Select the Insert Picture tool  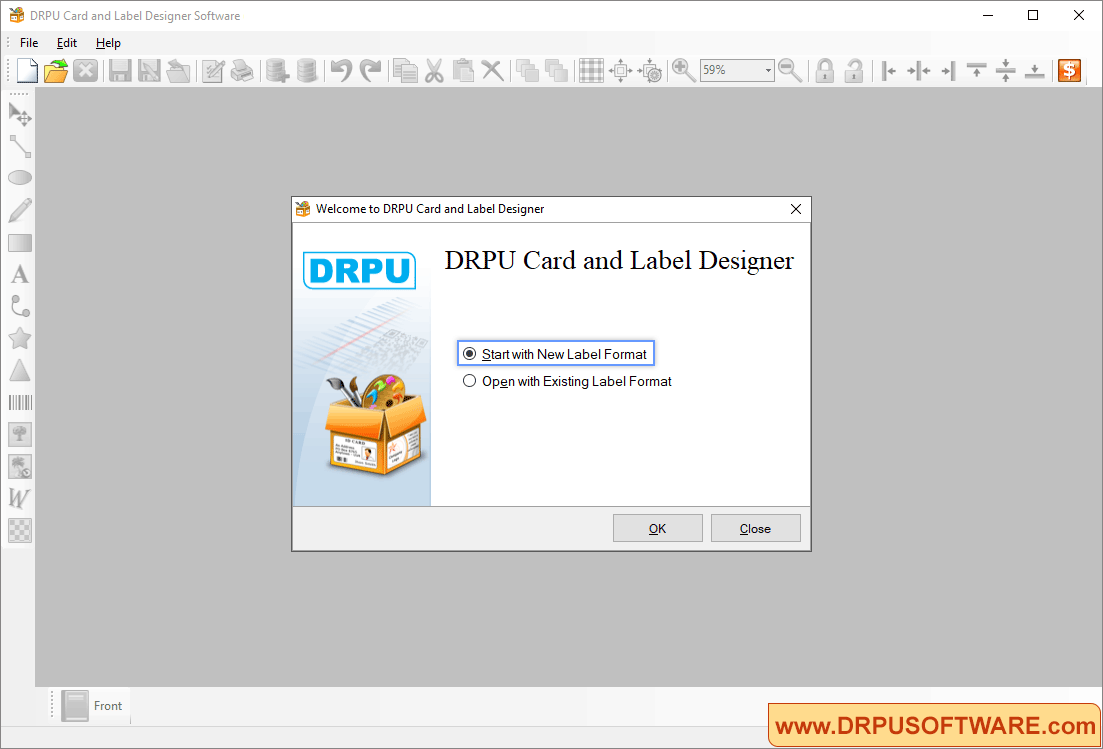coord(20,435)
